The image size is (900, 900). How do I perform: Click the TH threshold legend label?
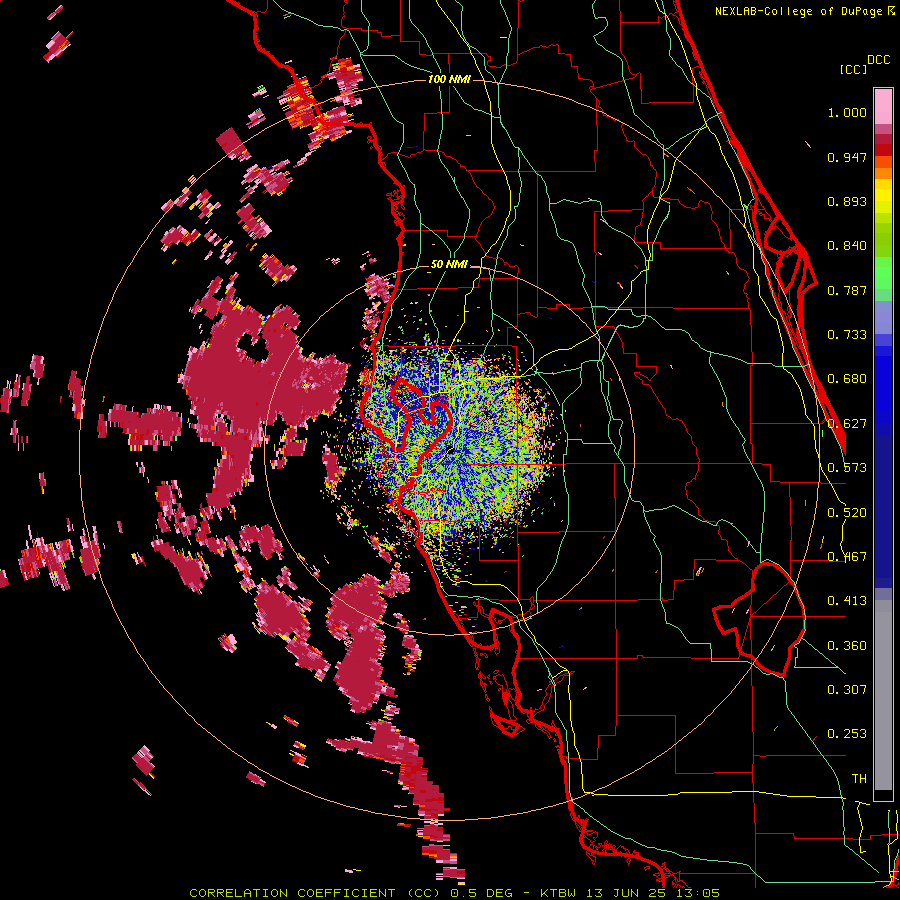(x=859, y=779)
